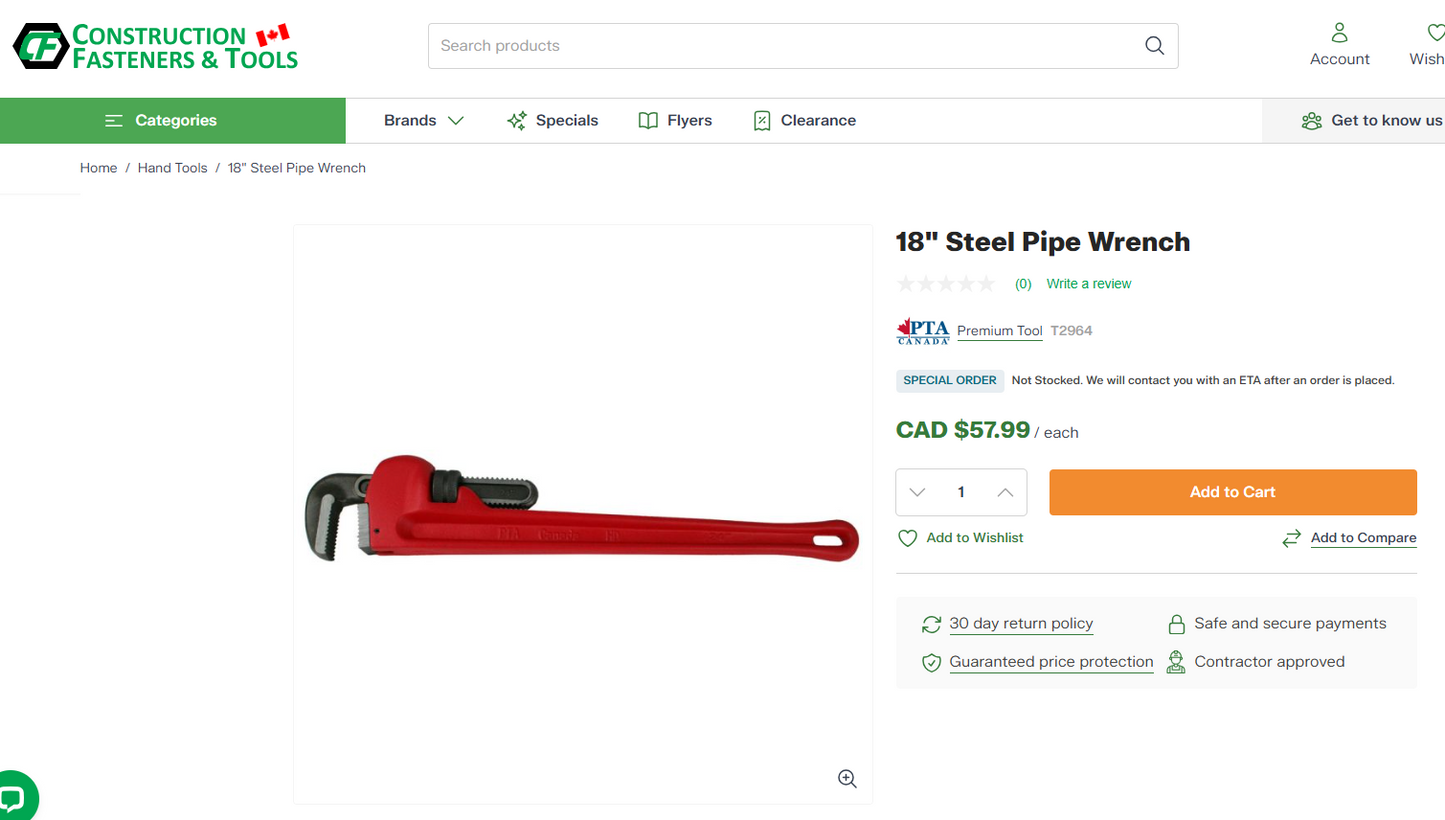Click the Write a review link
Image resolution: width=1445 pixels, height=820 pixels.
[x=1088, y=284]
